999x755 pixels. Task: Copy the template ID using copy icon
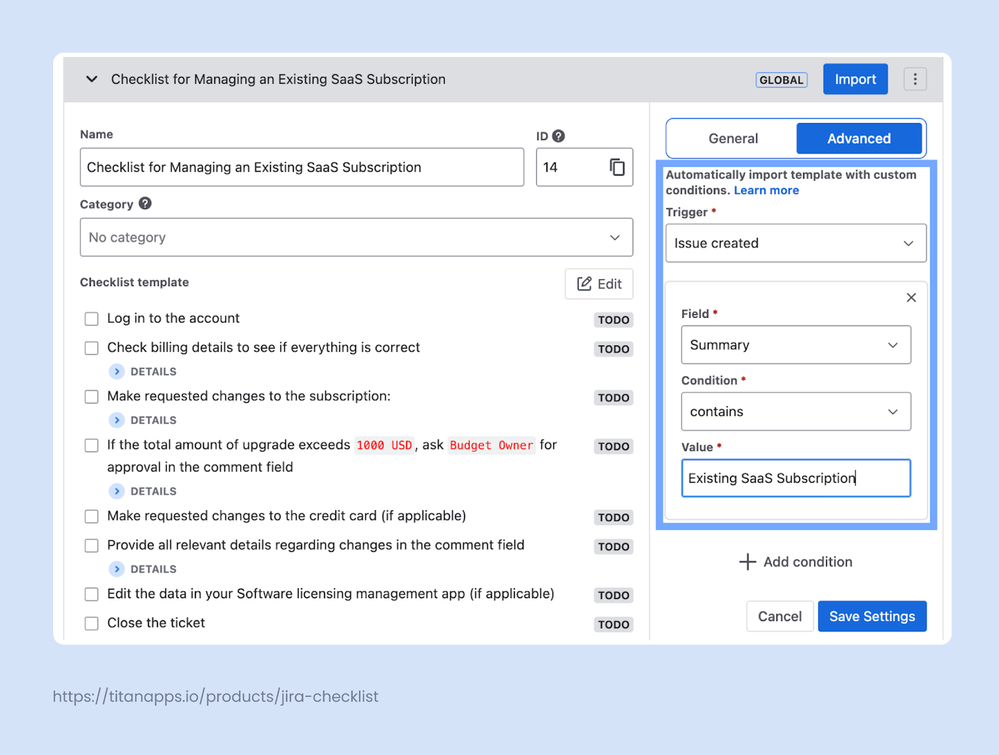tap(619, 166)
